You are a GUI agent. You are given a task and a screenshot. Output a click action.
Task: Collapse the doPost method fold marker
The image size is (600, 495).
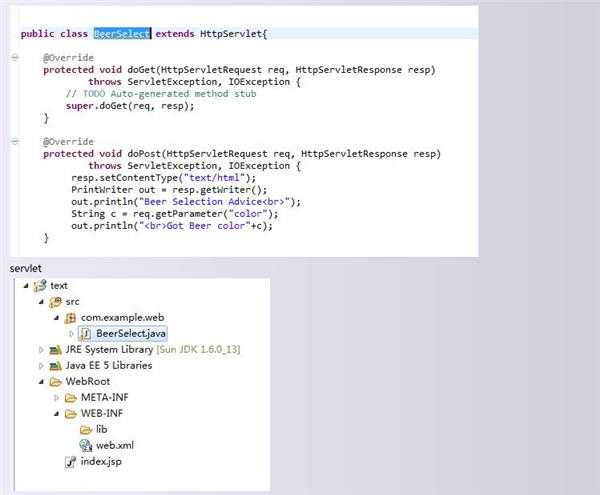coord(15,142)
